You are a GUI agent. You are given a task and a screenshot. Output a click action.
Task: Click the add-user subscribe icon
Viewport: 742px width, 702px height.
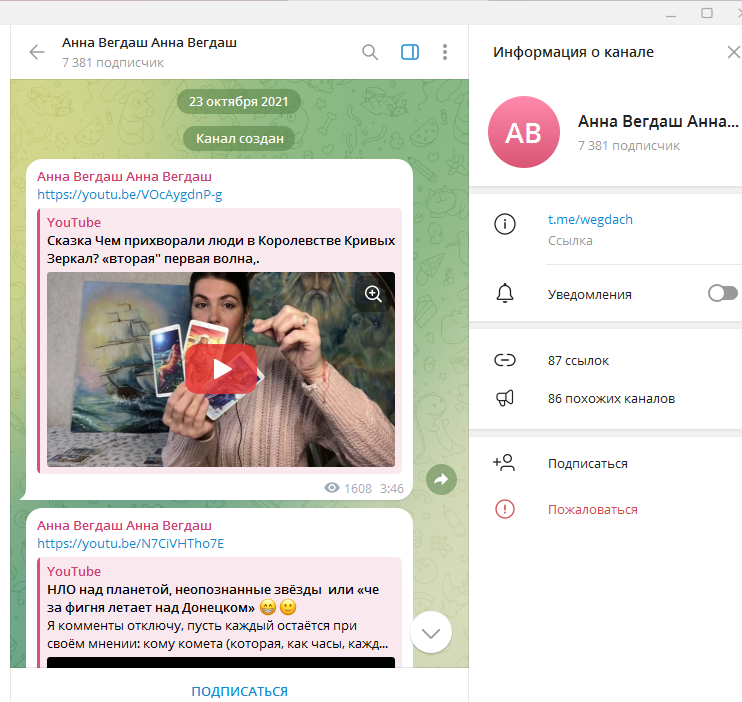[x=504, y=462]
